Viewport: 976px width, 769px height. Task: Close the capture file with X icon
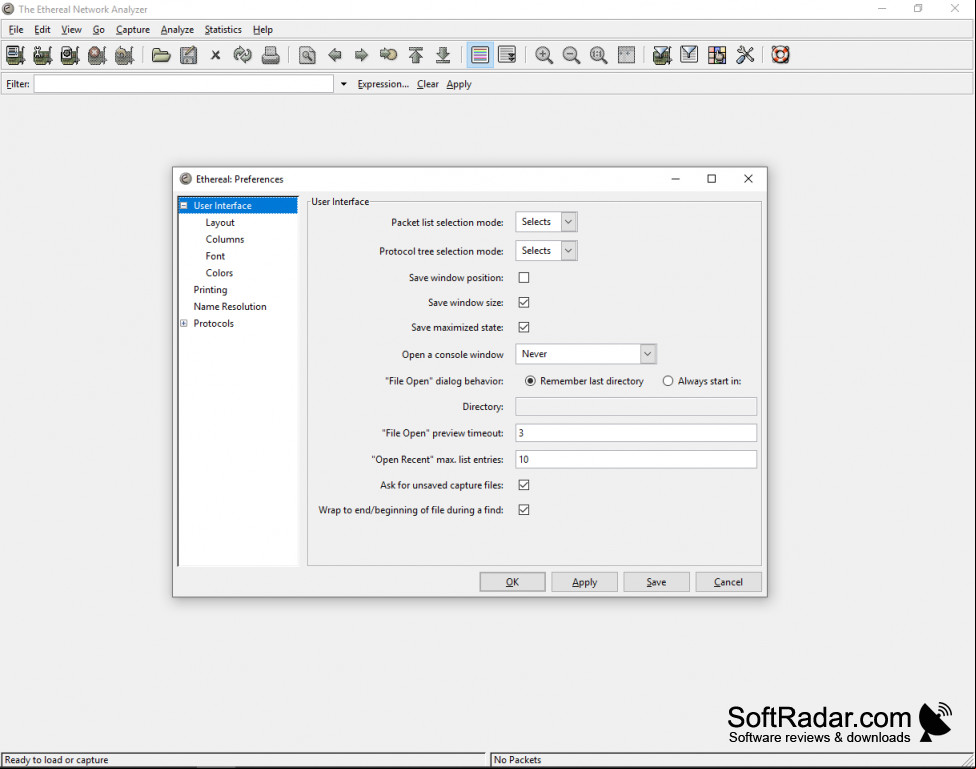pos(215,55)
